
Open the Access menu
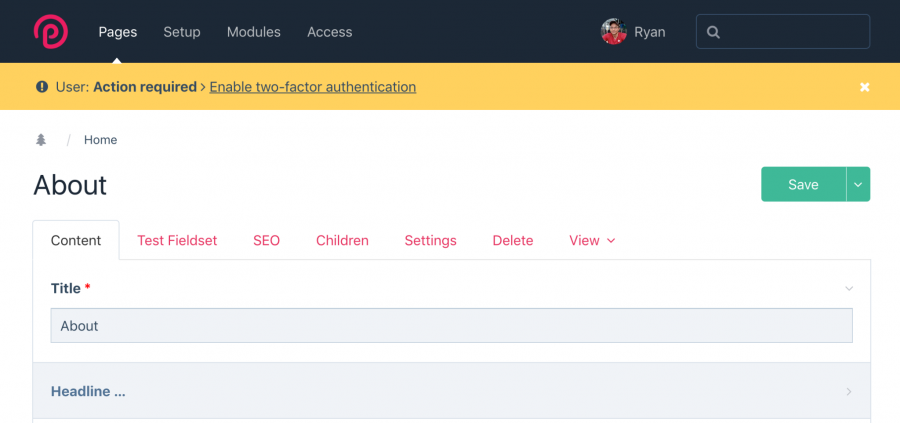click(329, 32)
